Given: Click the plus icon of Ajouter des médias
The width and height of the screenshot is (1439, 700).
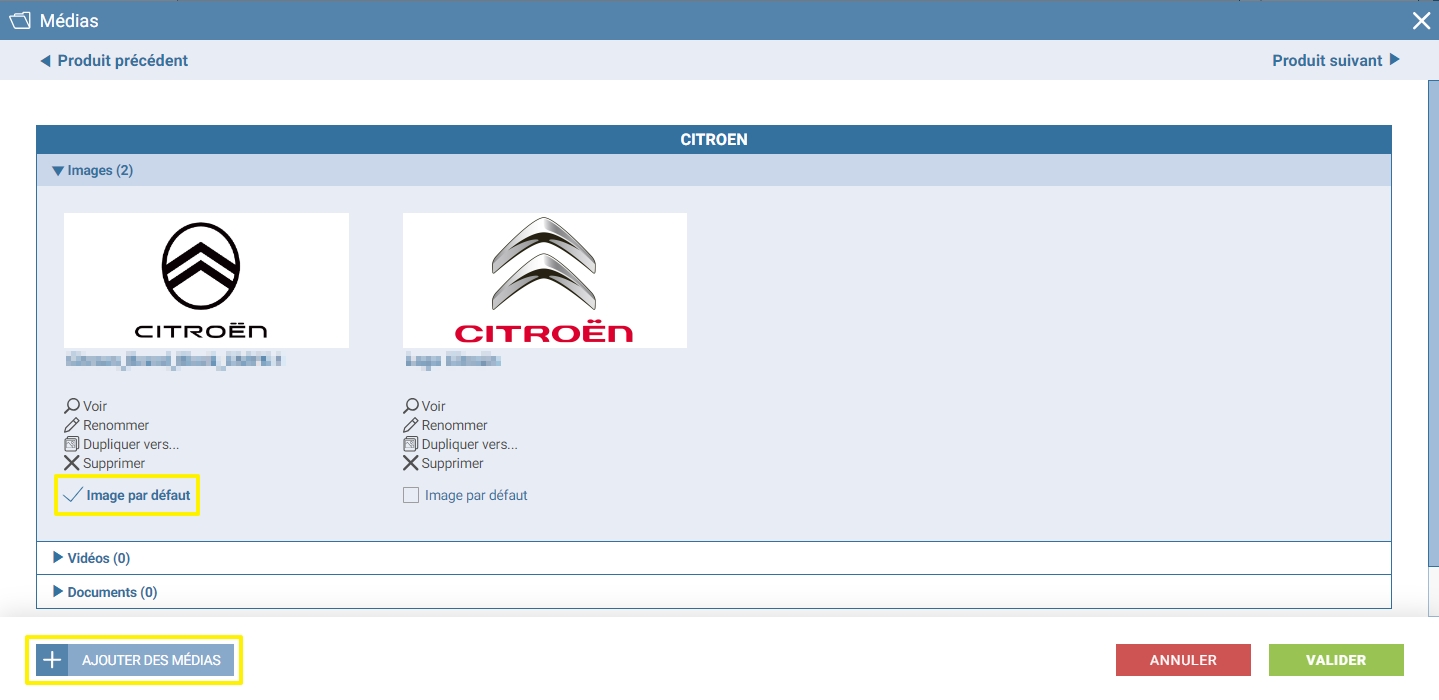Looking at the screenshot, I should tap(52, 660).
